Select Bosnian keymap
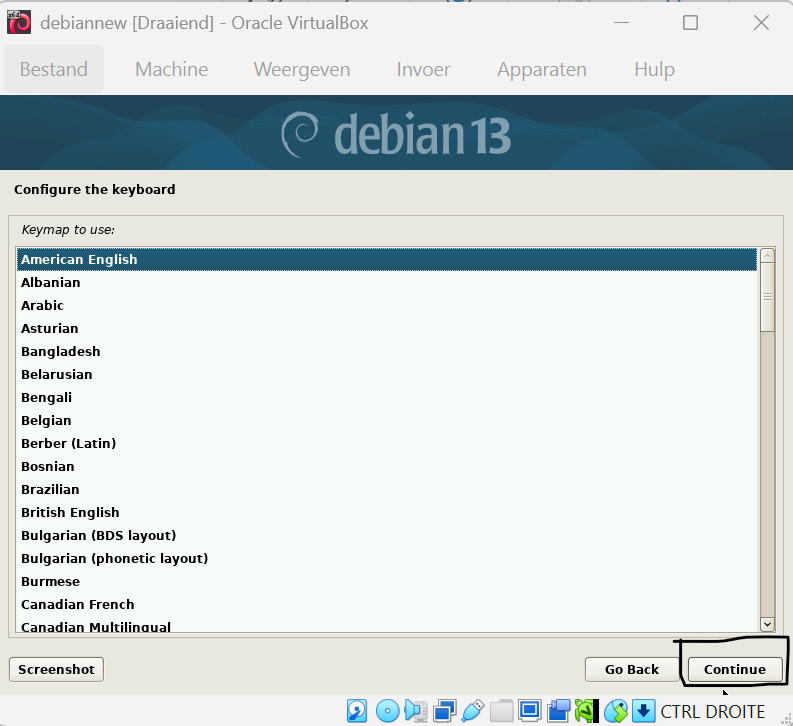Image resolution: width=793 pixels, height=726 pixels. tap(387, 466)
